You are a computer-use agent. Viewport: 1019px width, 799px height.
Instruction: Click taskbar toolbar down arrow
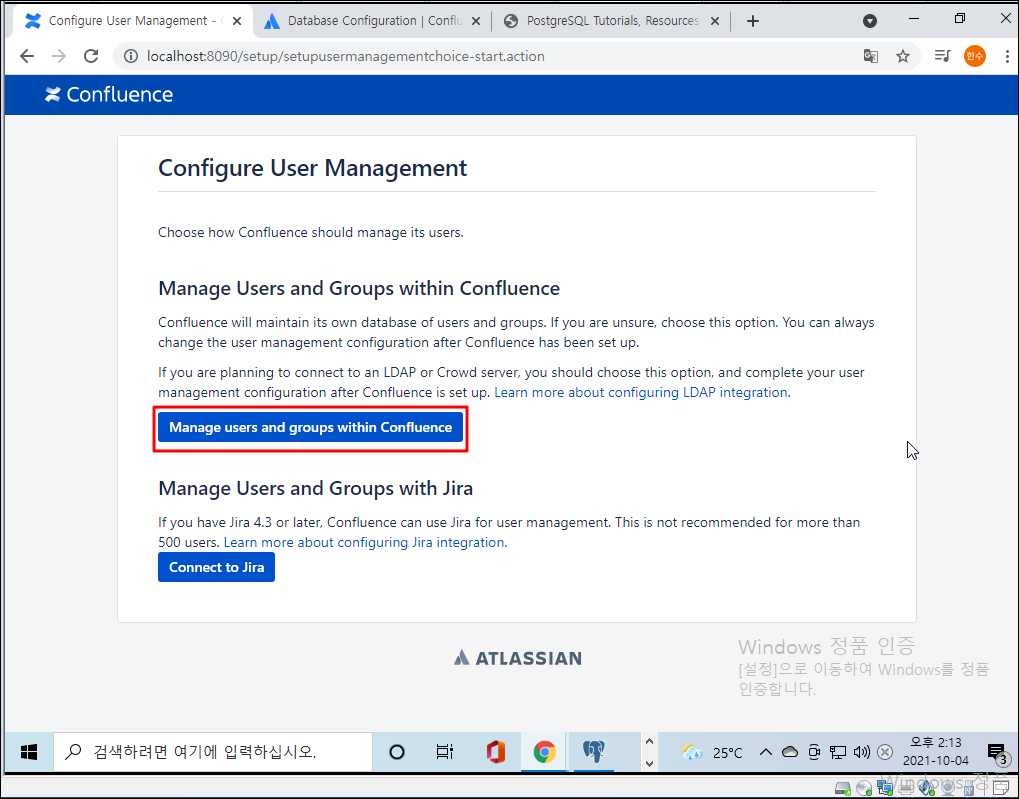649,763
